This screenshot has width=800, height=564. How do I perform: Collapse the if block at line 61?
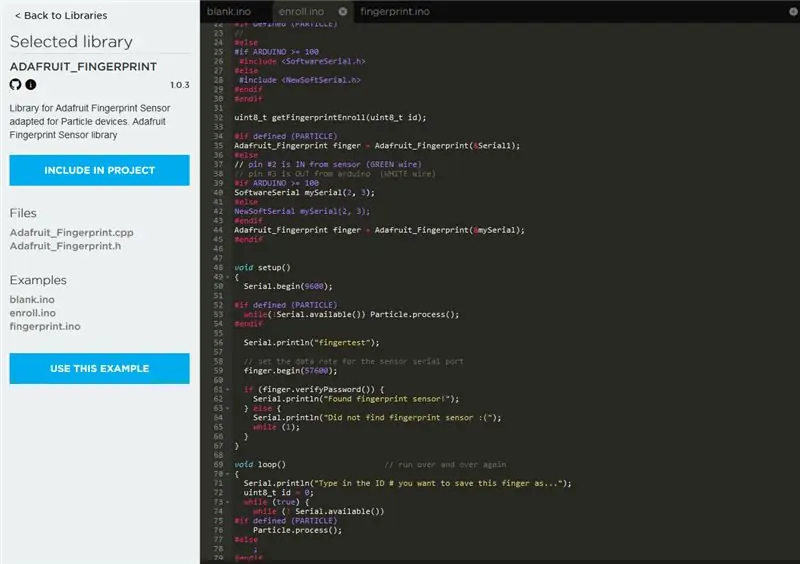coord(228,389)
